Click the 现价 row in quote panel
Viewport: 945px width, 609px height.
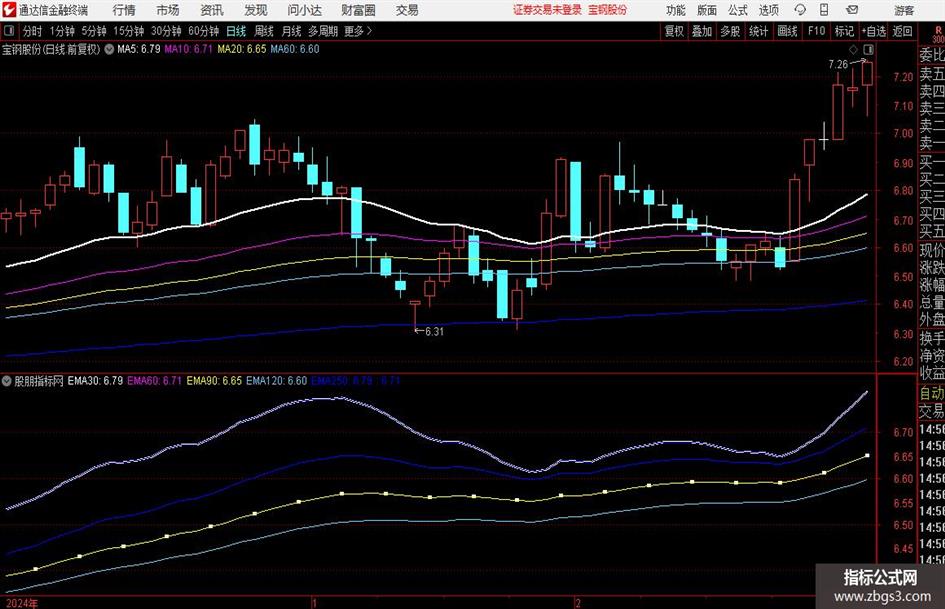point(932,250)
